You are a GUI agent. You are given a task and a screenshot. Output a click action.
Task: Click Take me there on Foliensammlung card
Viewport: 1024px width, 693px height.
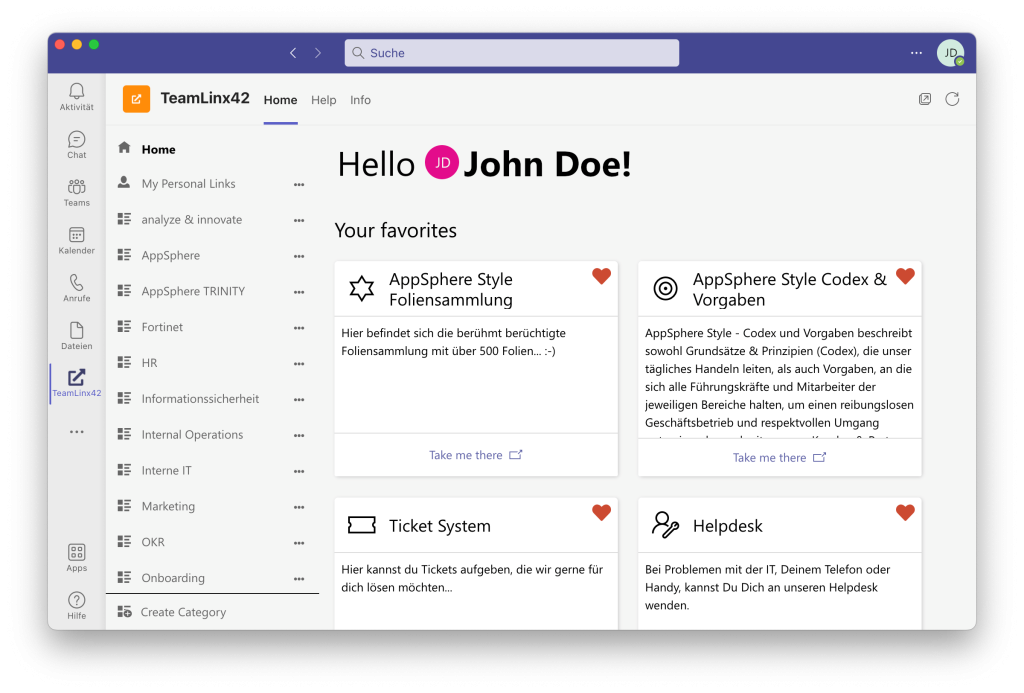click(475, 455)
